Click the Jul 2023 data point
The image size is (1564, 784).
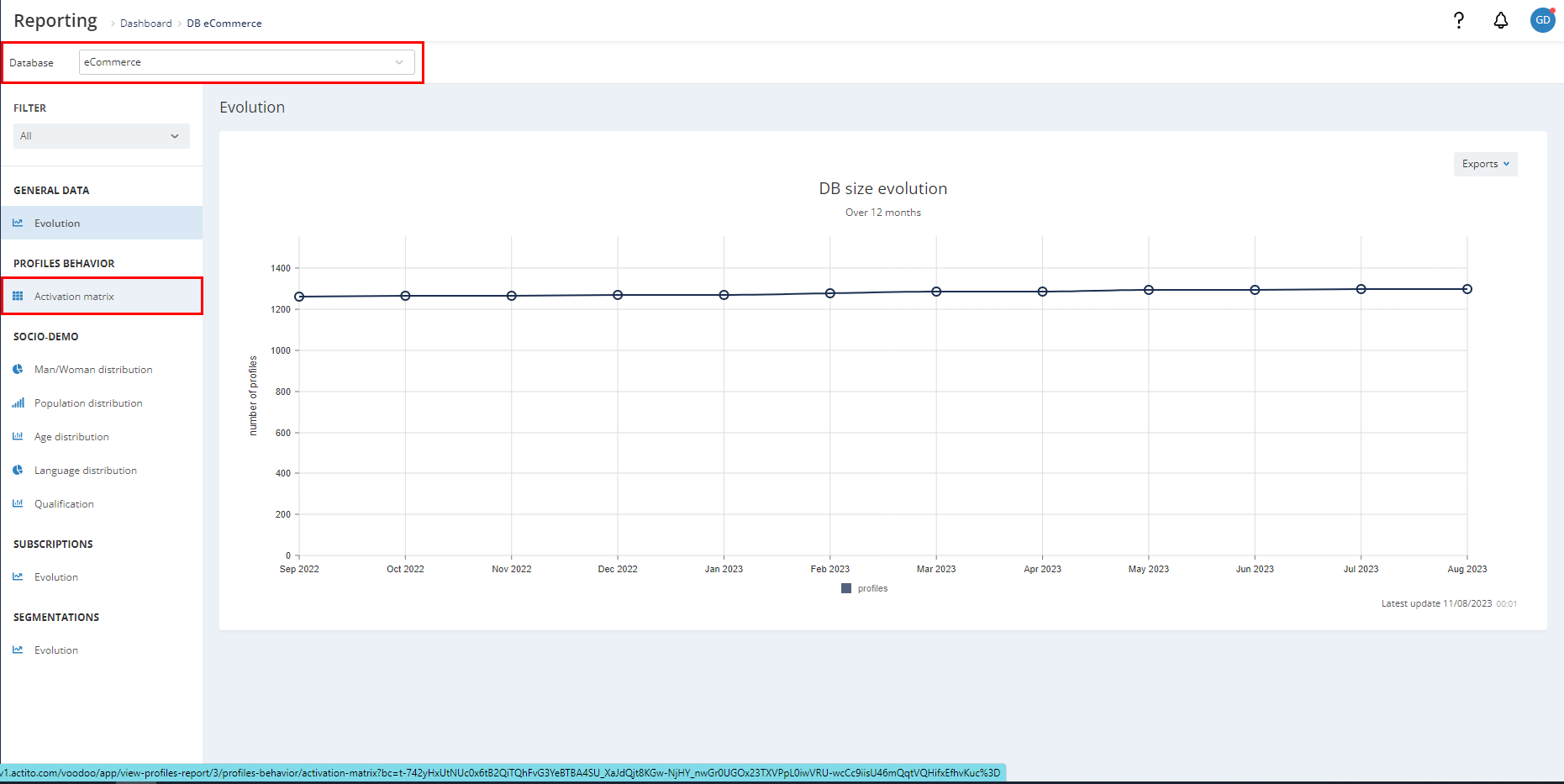click(x=1361, y=289)
